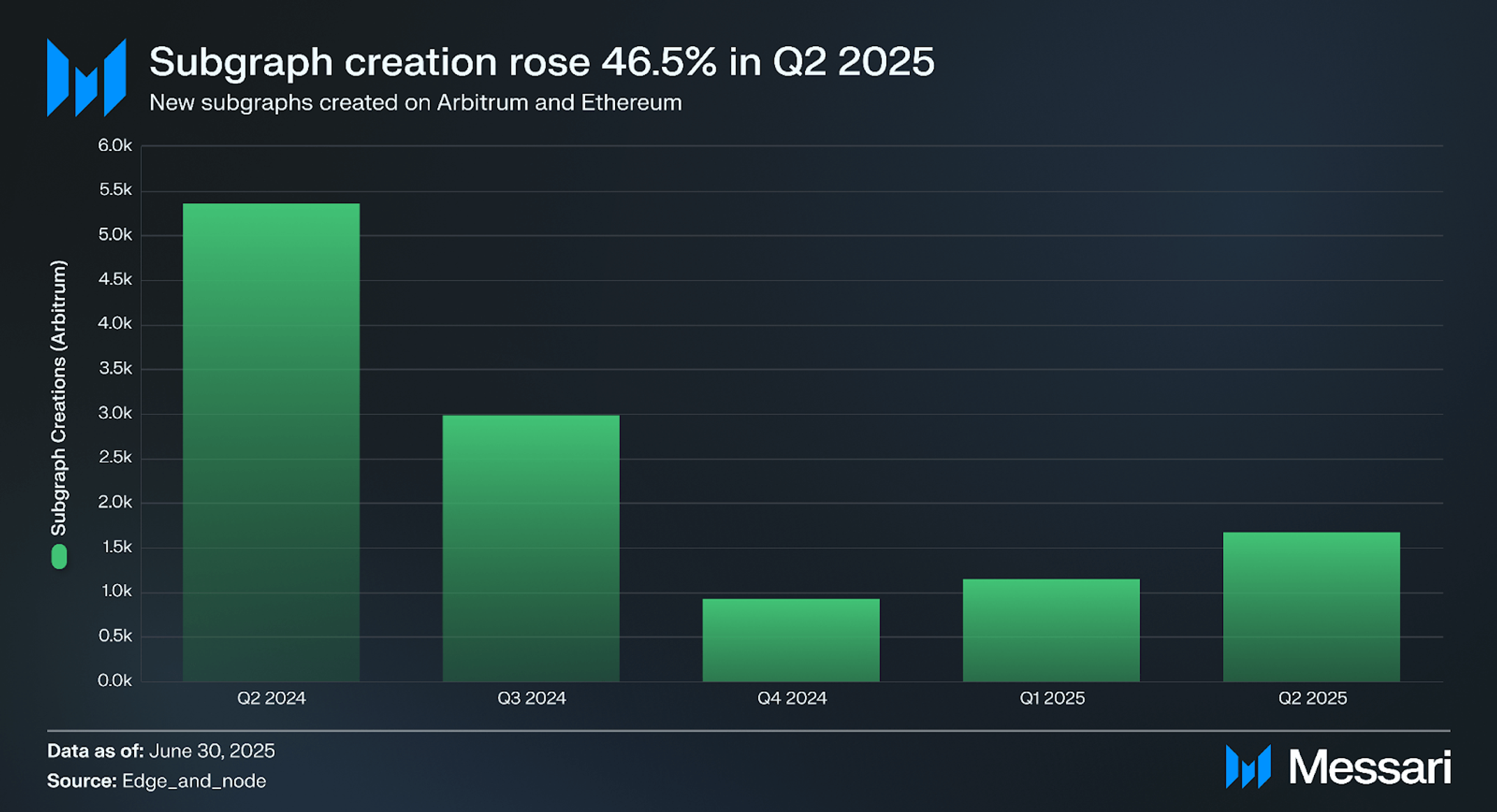
Task: Click the Q4 2024 x-axis label
Action: [x=792, y=698]
